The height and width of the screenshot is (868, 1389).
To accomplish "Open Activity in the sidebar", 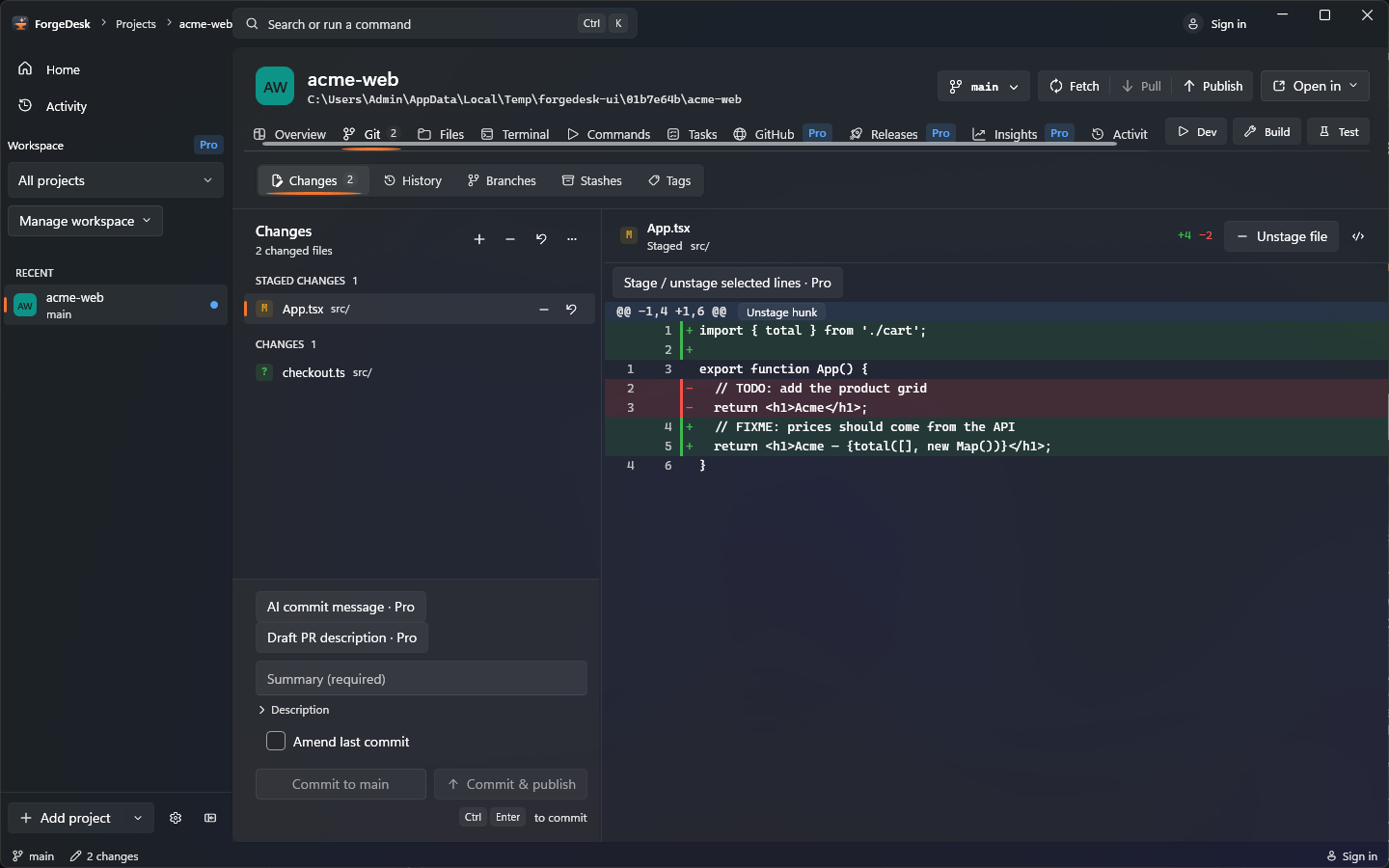I will (116, 106).
